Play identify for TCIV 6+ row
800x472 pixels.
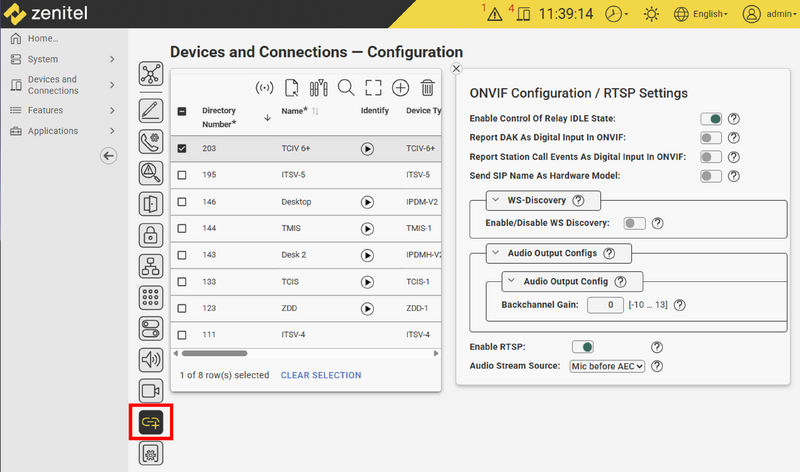[x=367, y=149]
